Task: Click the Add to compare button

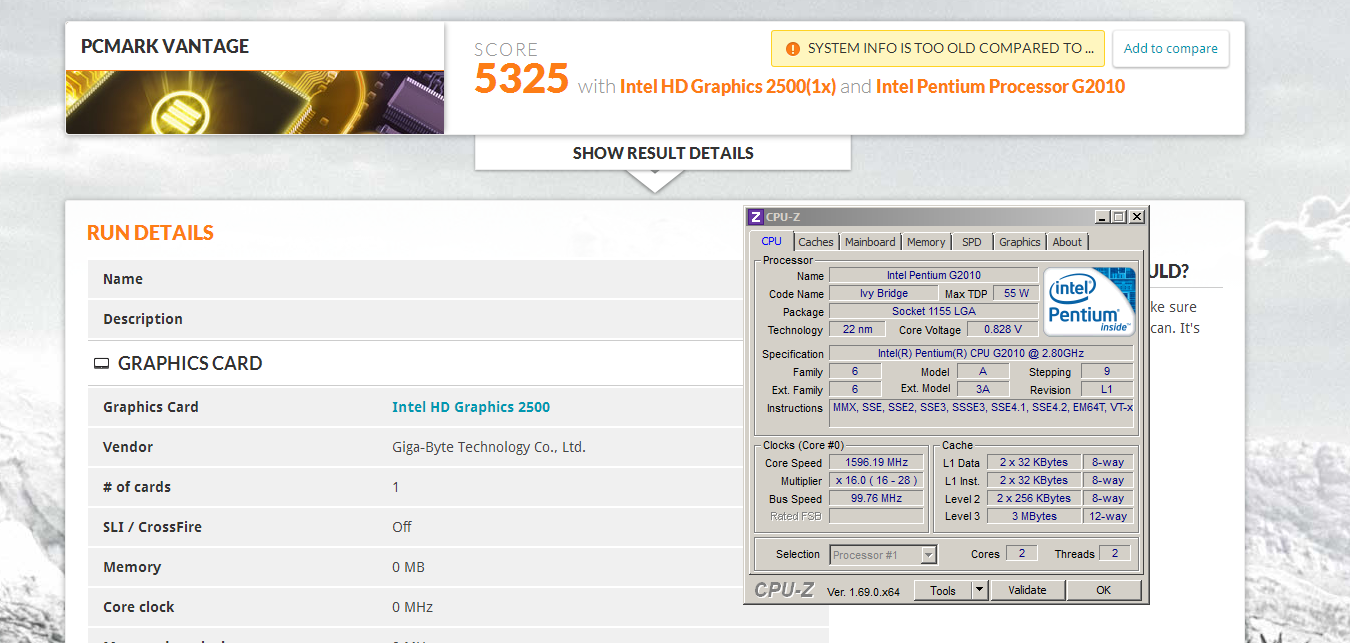Action: (x=1171, y=48)
